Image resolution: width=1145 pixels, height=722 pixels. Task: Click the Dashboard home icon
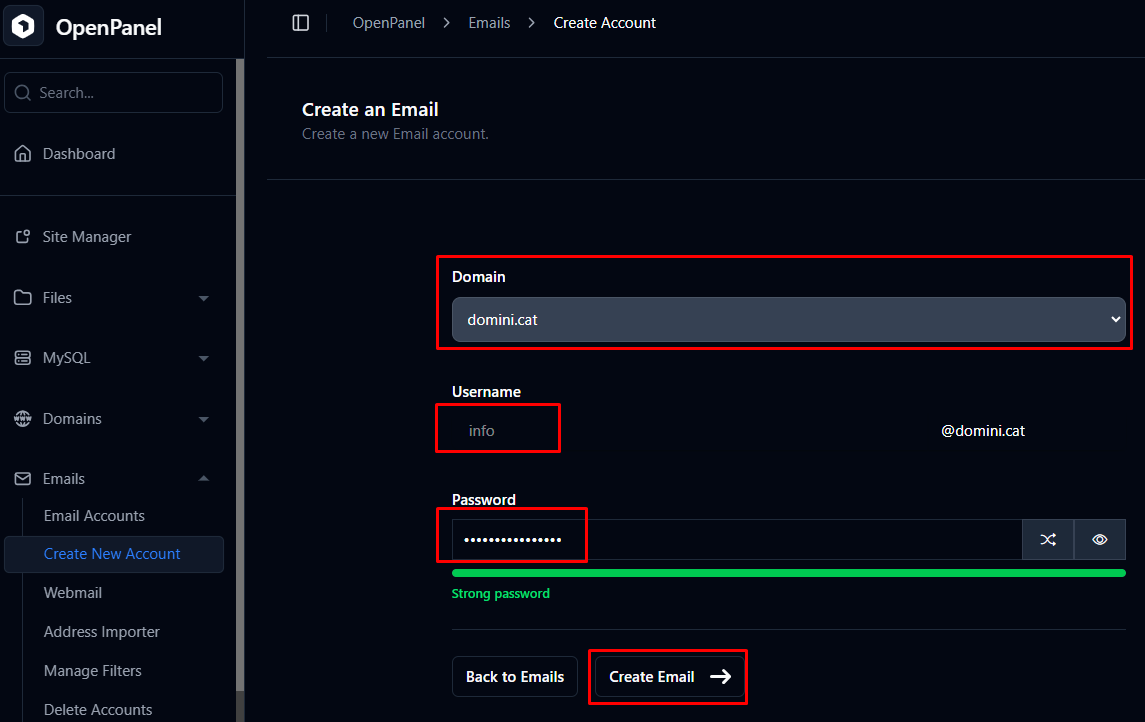[23, 154]
